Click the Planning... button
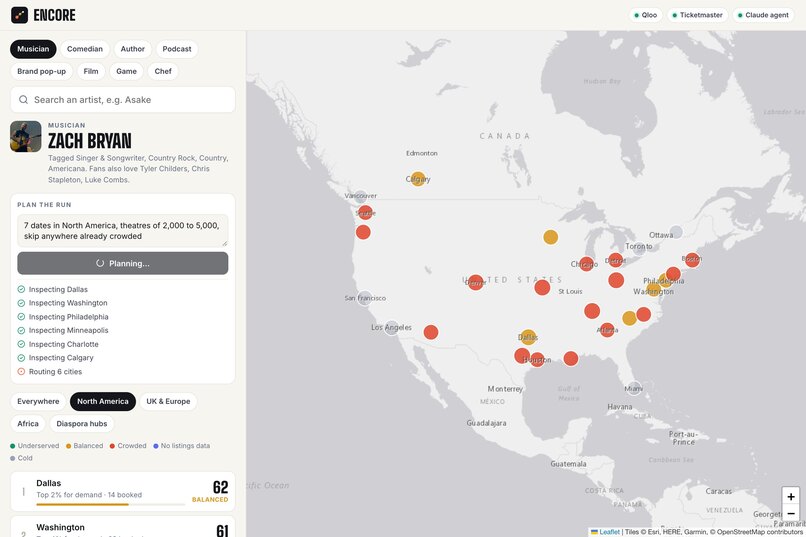 (123, 263)
